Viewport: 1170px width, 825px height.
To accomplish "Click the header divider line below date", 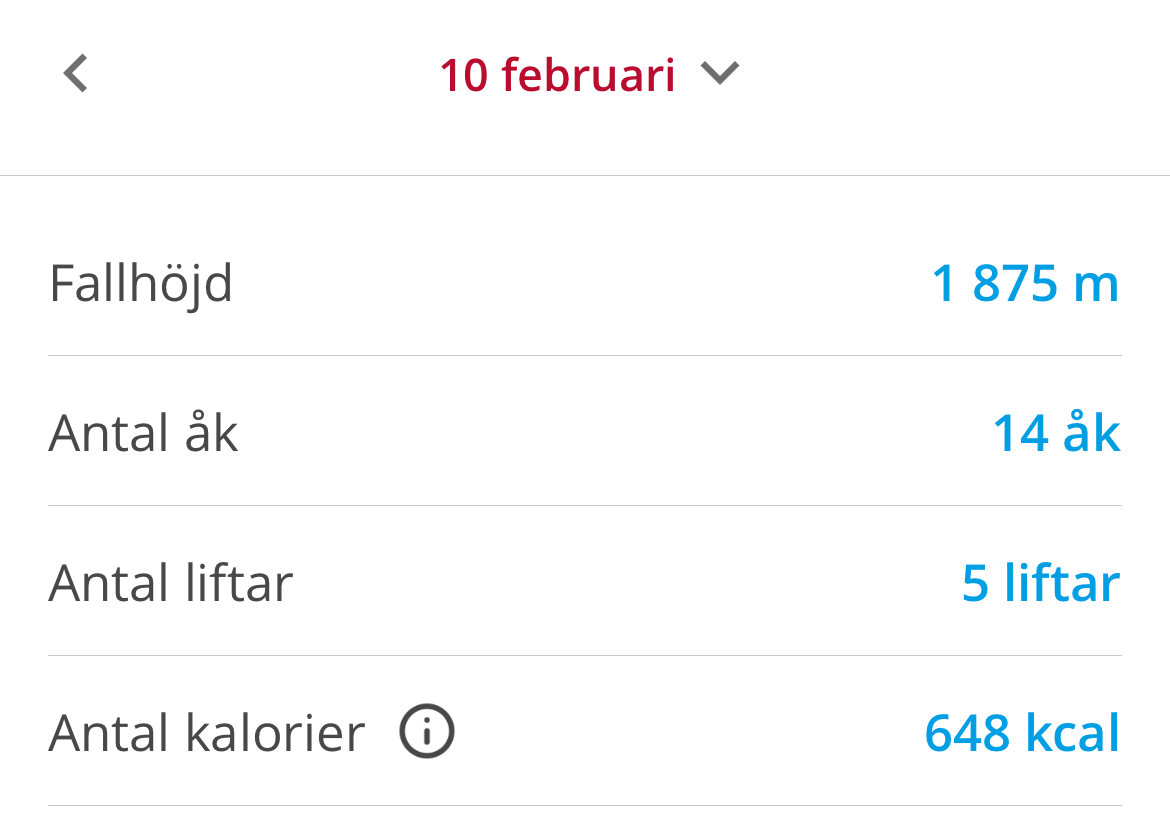I will coord(585,175).
